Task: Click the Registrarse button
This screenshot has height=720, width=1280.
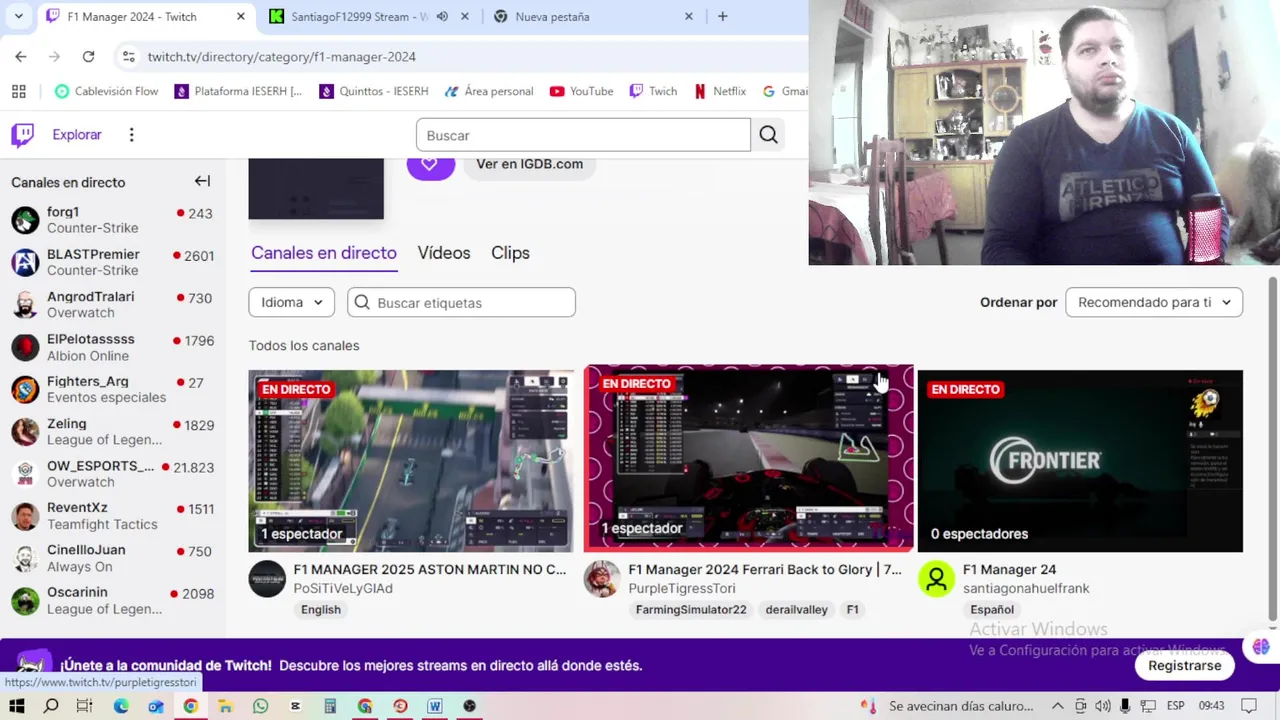Action: click(x=1184, y=665)
